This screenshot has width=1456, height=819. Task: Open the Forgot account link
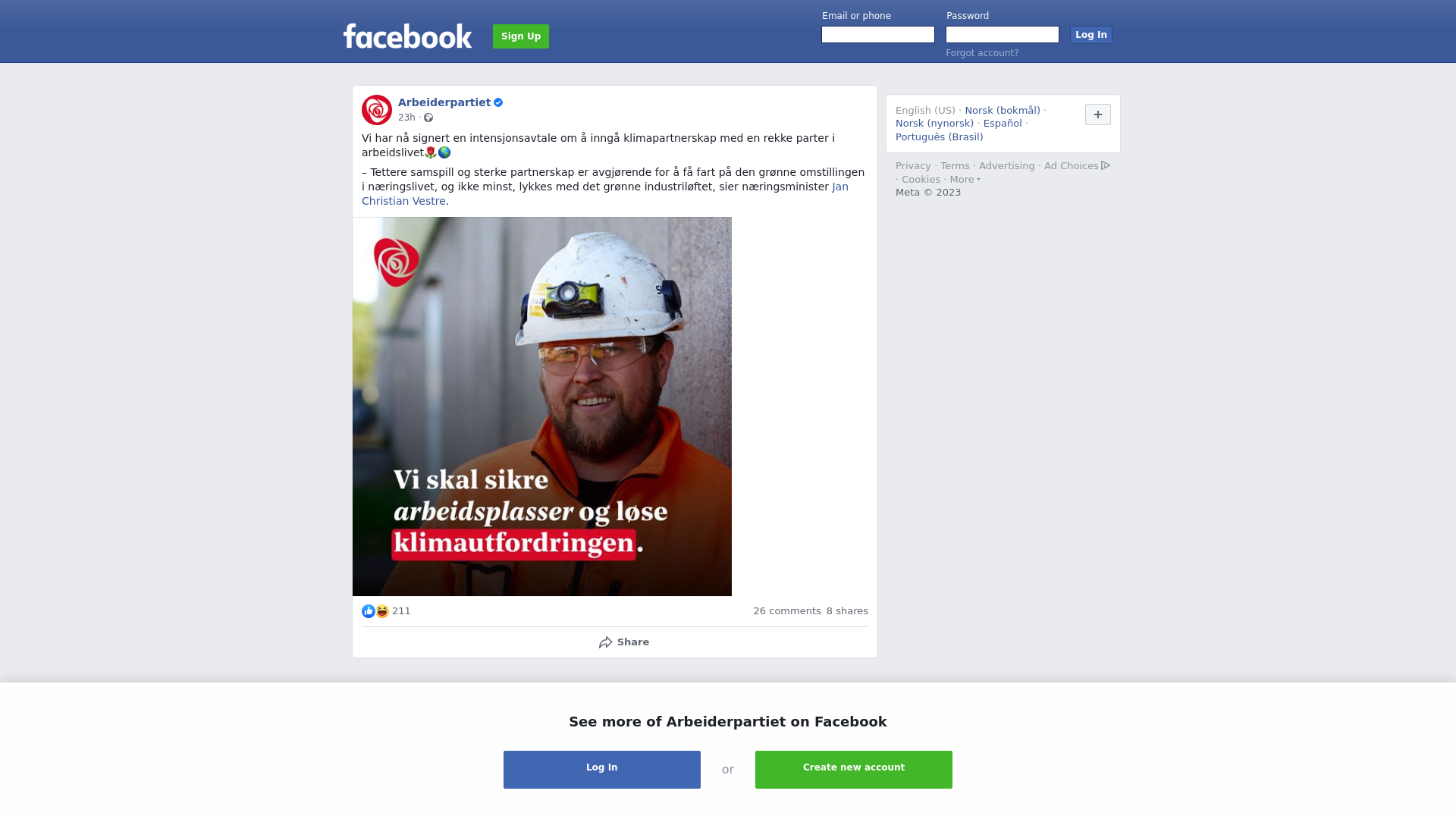982,53
